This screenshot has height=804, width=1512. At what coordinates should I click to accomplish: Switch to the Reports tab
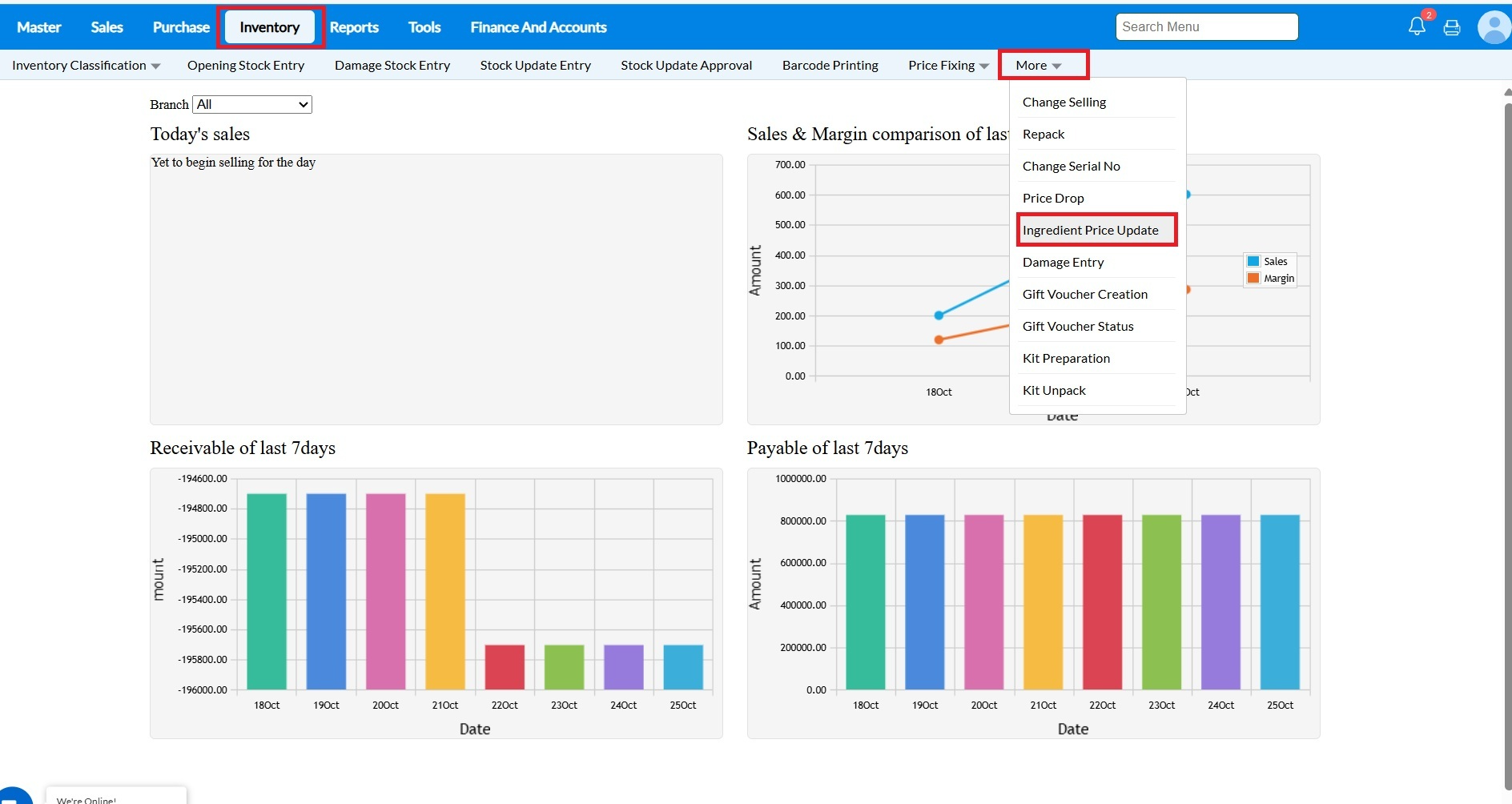click(x=354, y=27)
